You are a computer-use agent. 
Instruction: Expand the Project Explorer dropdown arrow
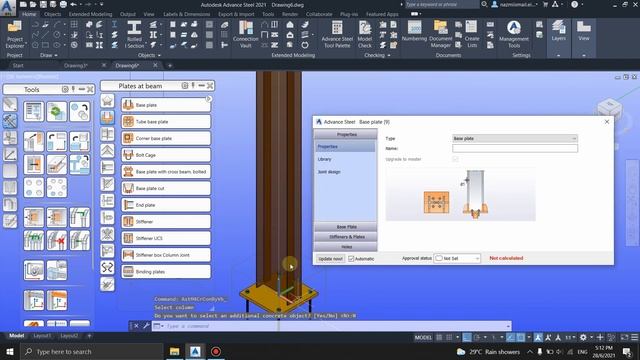pos(26,42)
